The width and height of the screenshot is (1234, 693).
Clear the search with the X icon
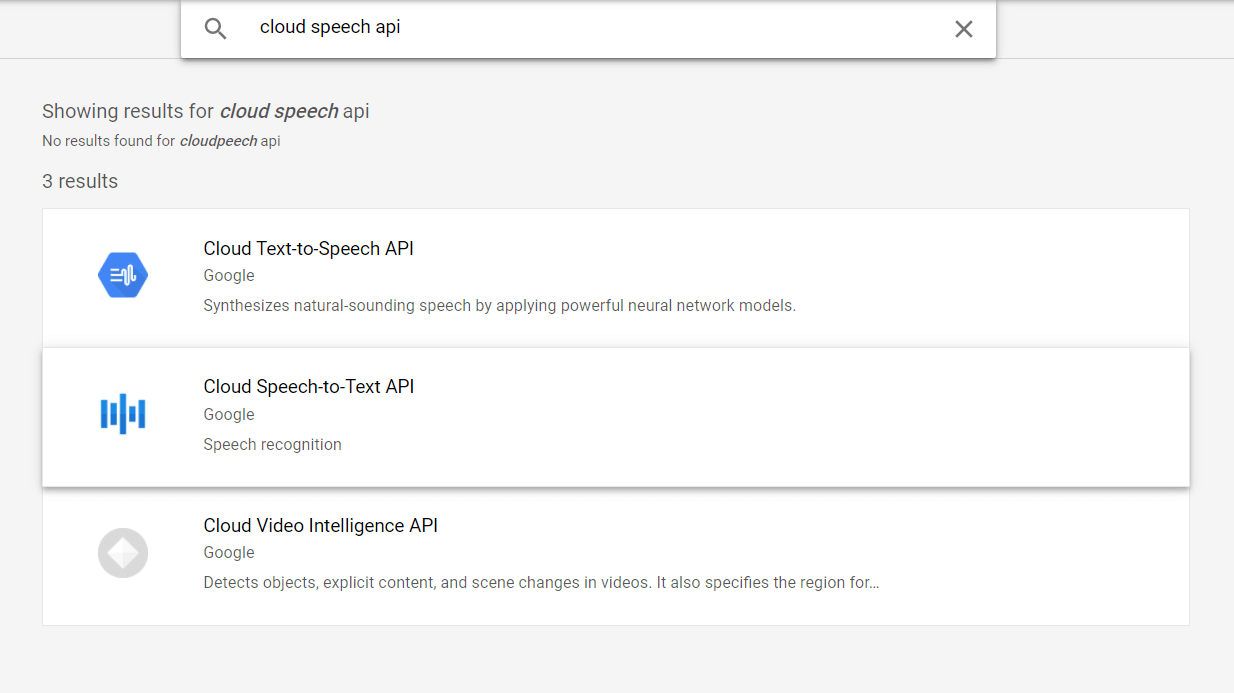(x=963, y=29)
